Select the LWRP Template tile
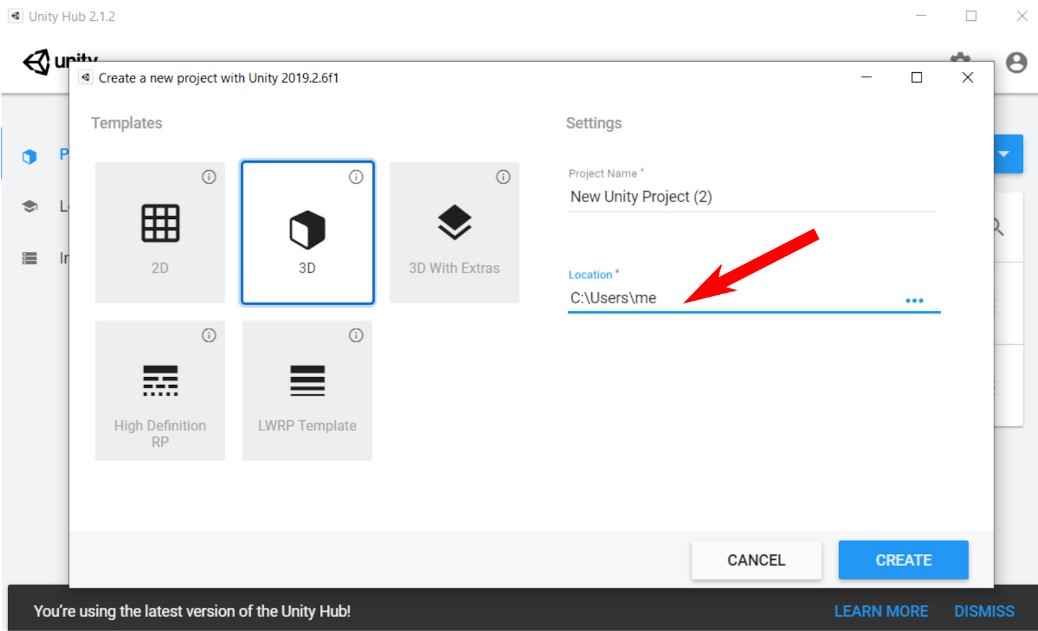 click(307, 390)
